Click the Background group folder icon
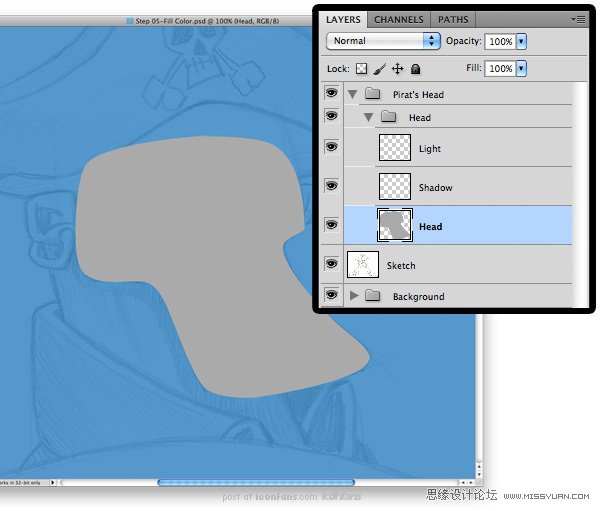The image size is (600, 511). coord(373,296)
